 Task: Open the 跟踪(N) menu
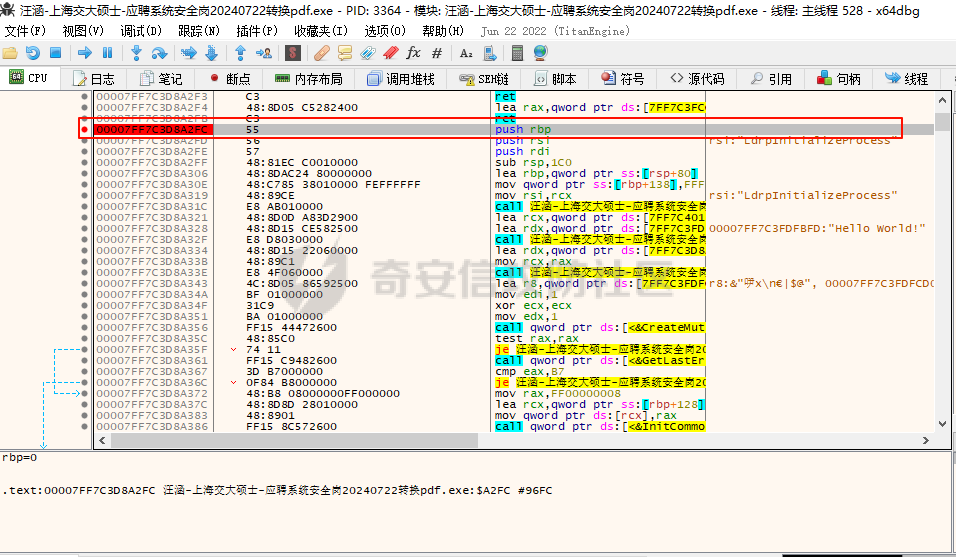[199, 31]
